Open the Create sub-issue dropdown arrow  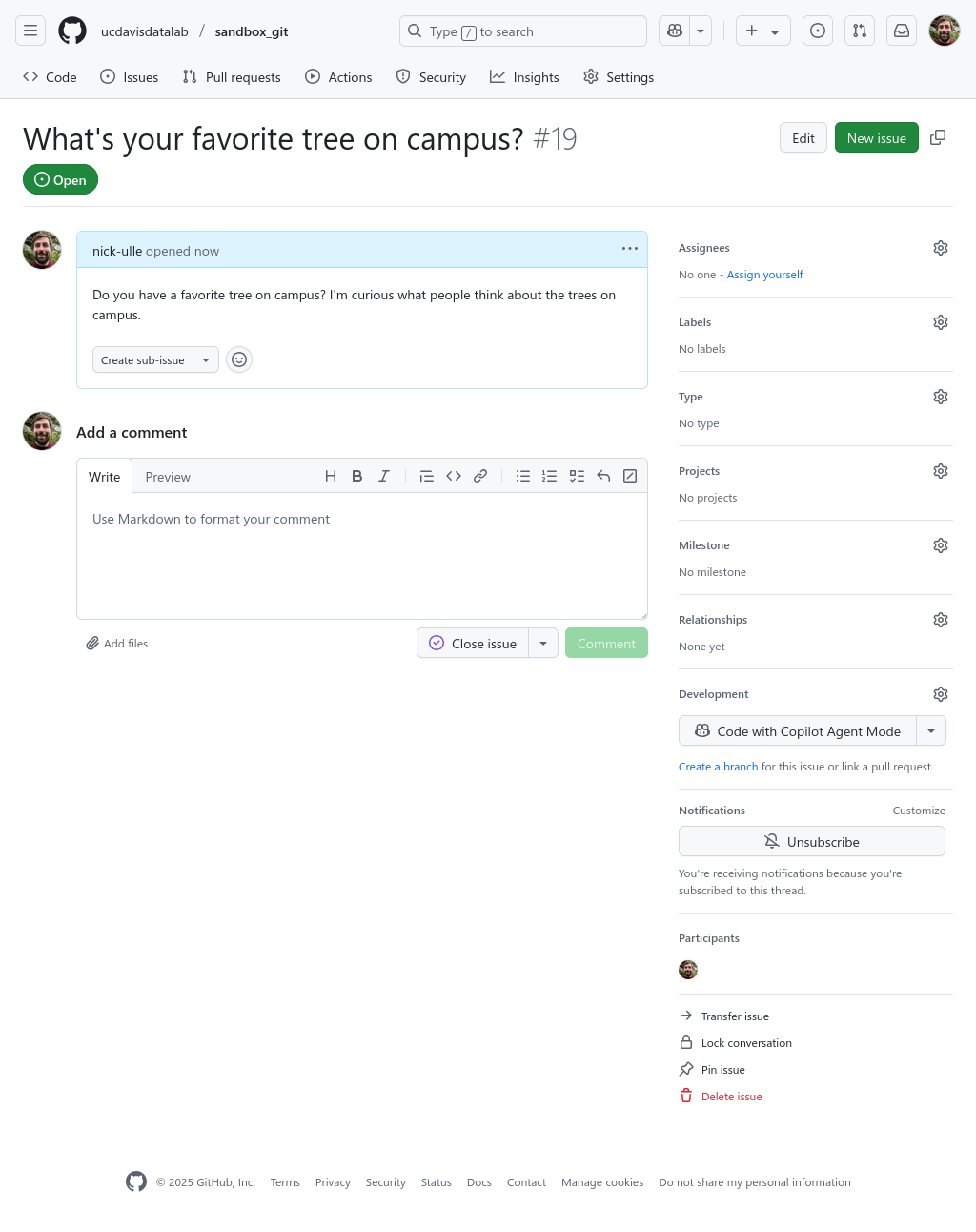click(206, 360)
